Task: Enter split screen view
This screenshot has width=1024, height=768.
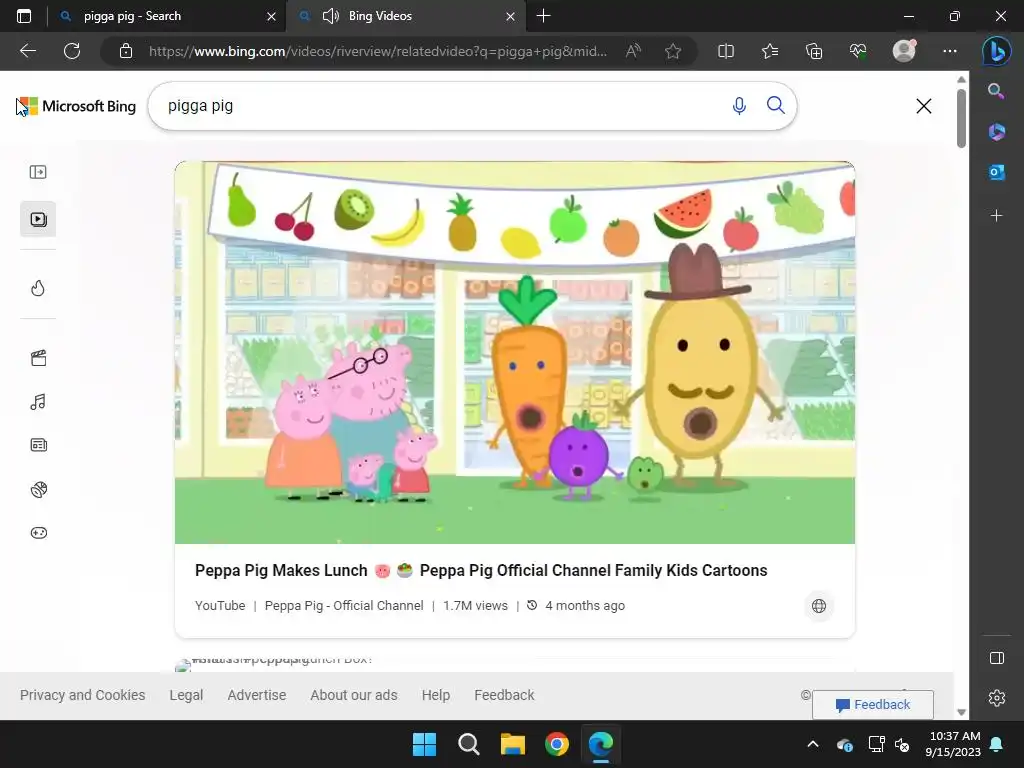Action: click(x=726, y=51)
